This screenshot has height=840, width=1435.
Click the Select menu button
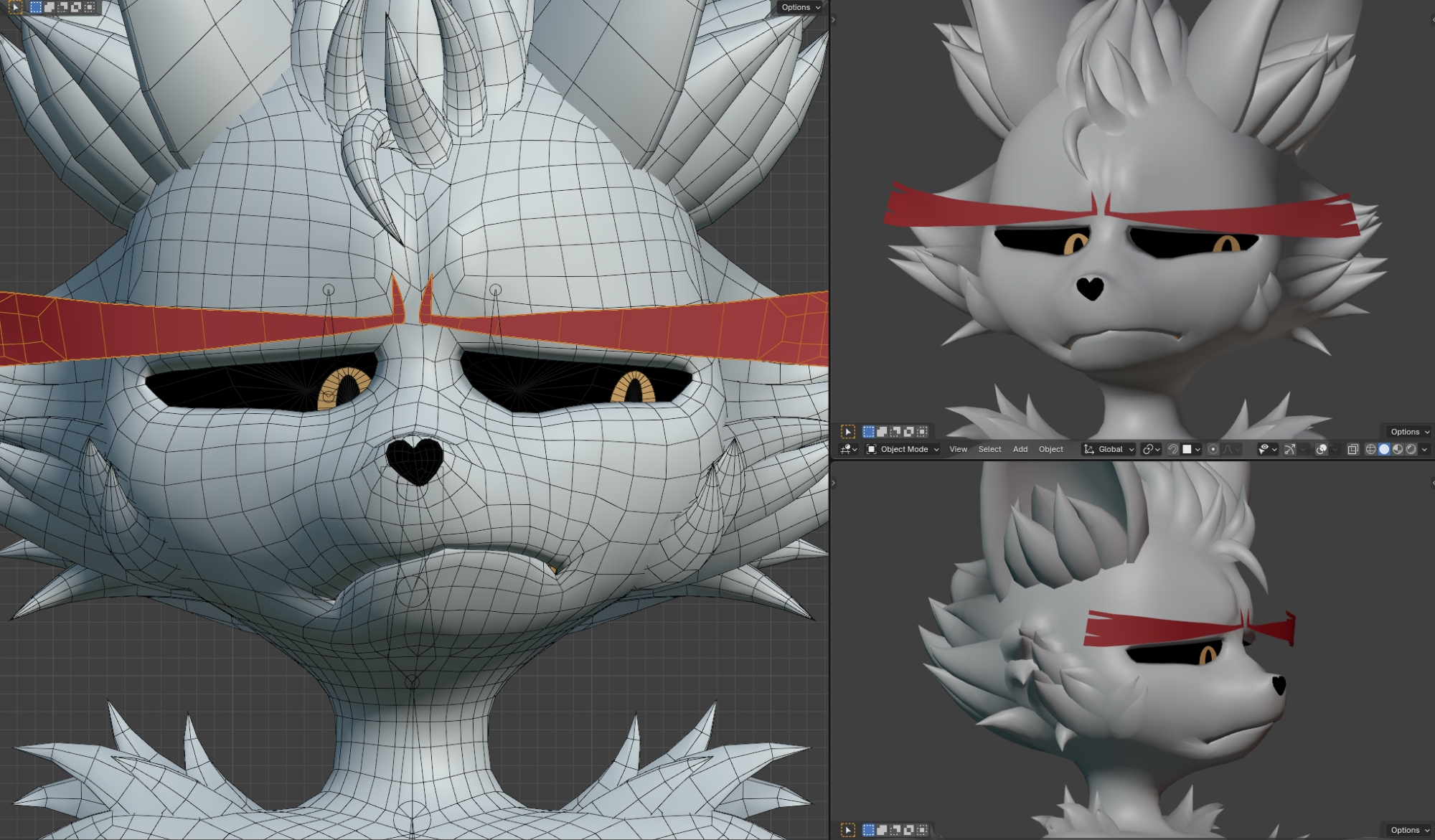[989, 449]
